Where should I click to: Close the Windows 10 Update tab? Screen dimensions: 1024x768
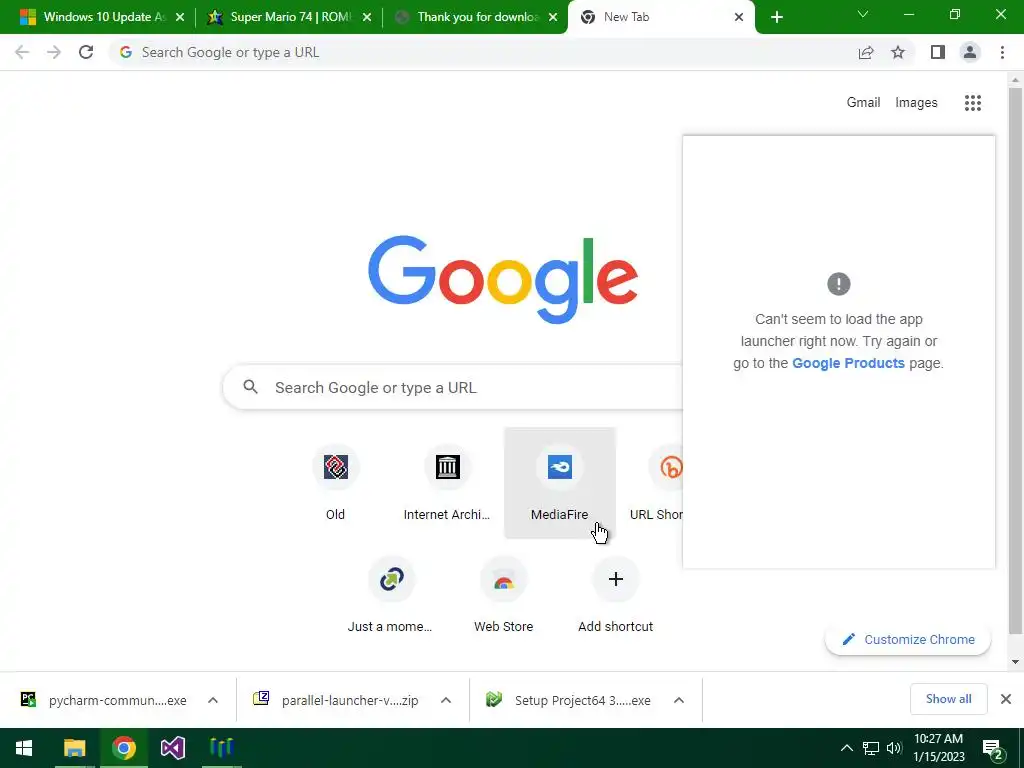[x=180, y=17]
